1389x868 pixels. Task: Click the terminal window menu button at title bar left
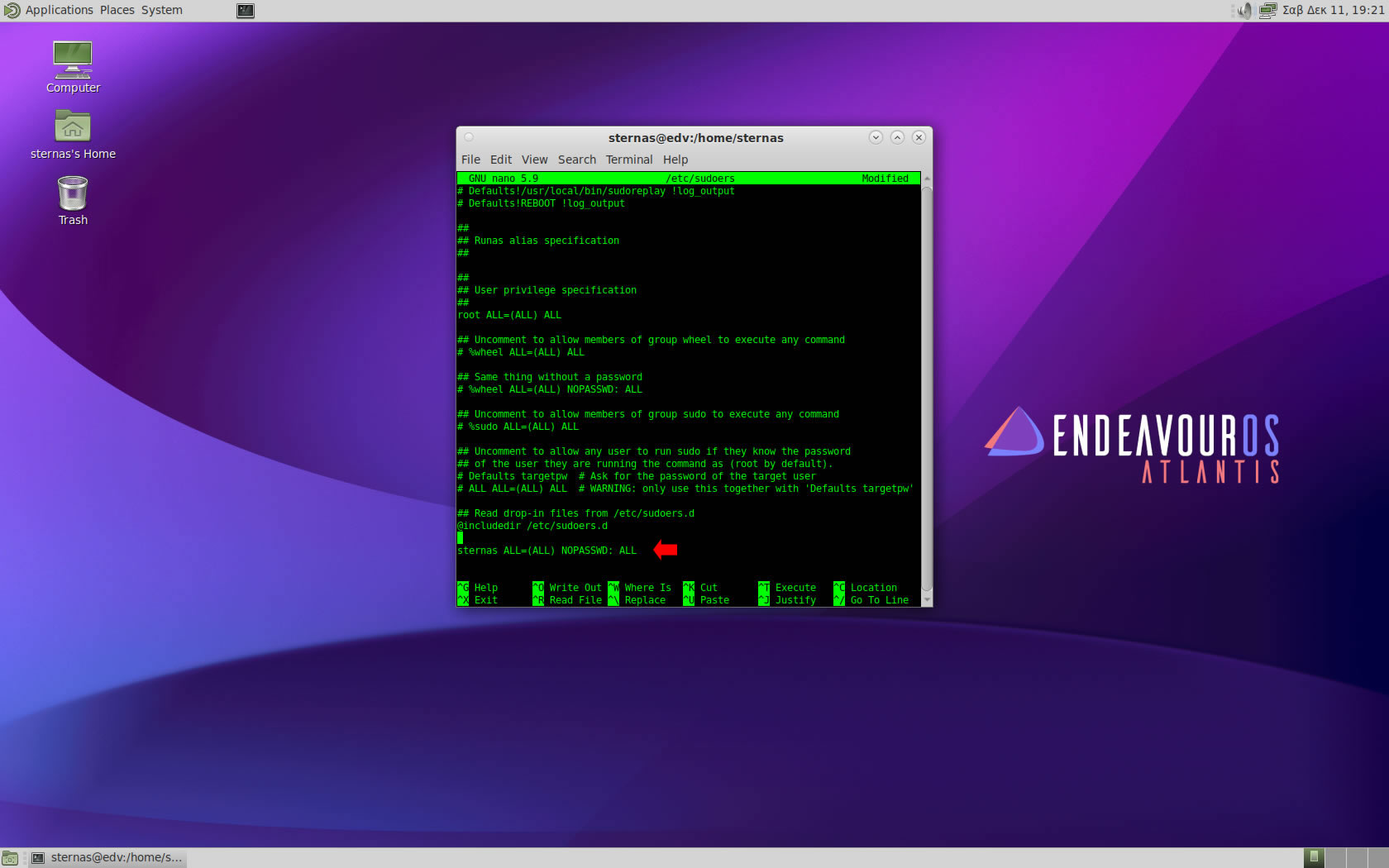pyautogui.click(x=469, y=137)
